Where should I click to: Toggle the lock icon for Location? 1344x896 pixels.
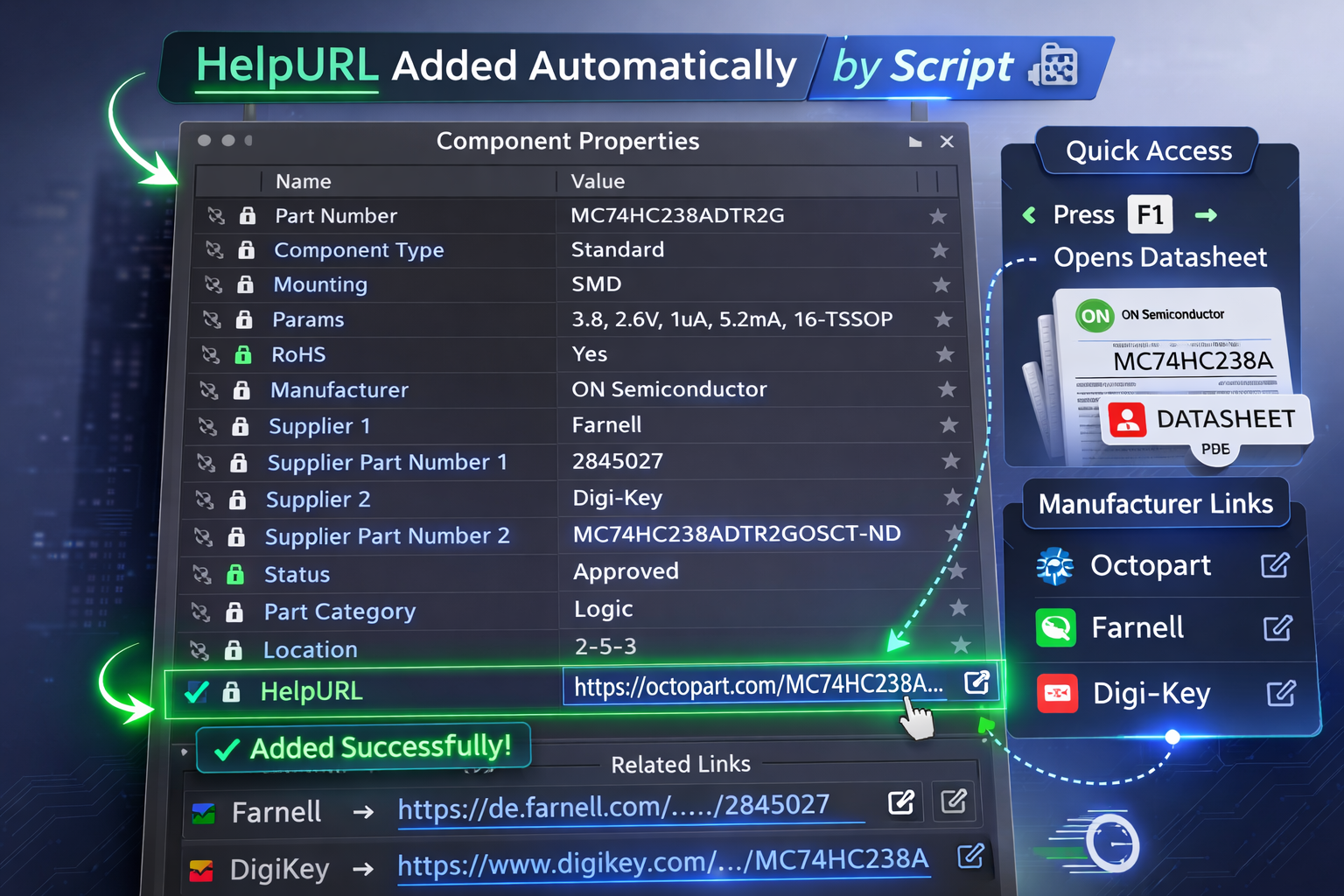tap(233, 650)
